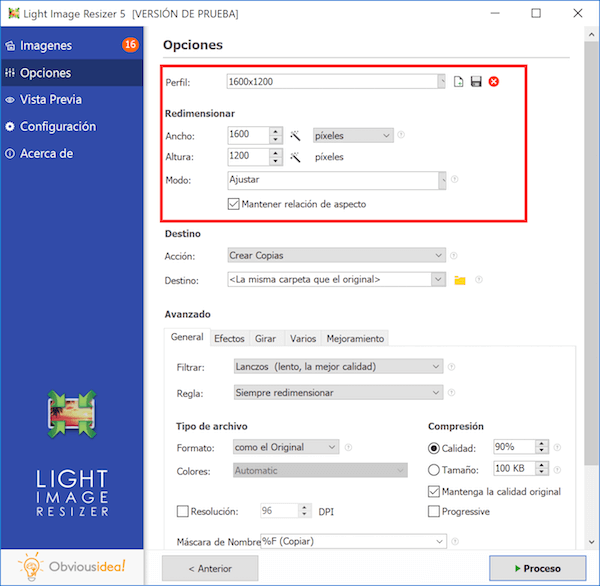Screen dimensions: 600x586
Task: Click the Altura 1200 input field
Action: (x=248, y=157)
